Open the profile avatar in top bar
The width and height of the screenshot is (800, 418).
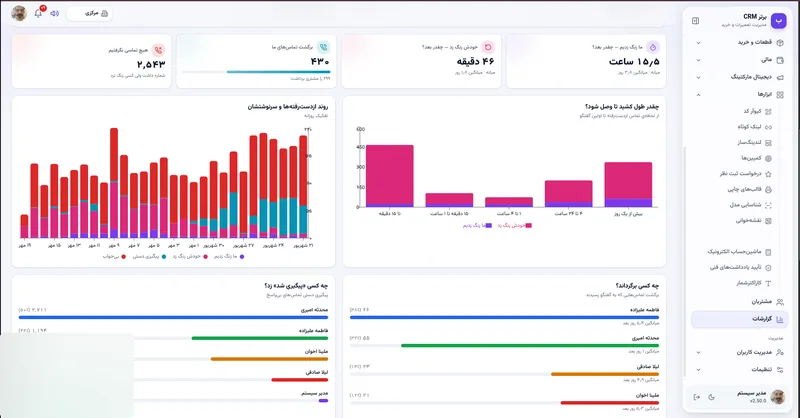pos(19,13)
